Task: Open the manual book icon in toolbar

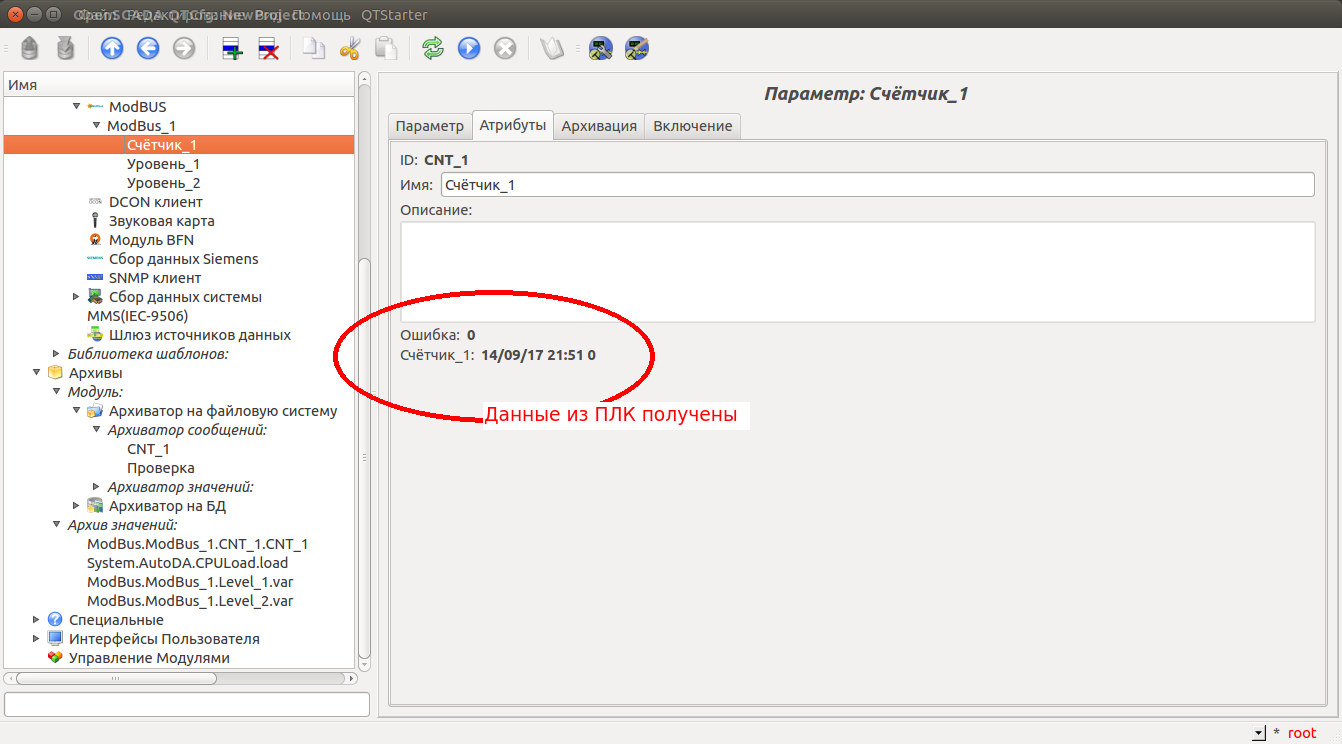Action: pos(552,48)
